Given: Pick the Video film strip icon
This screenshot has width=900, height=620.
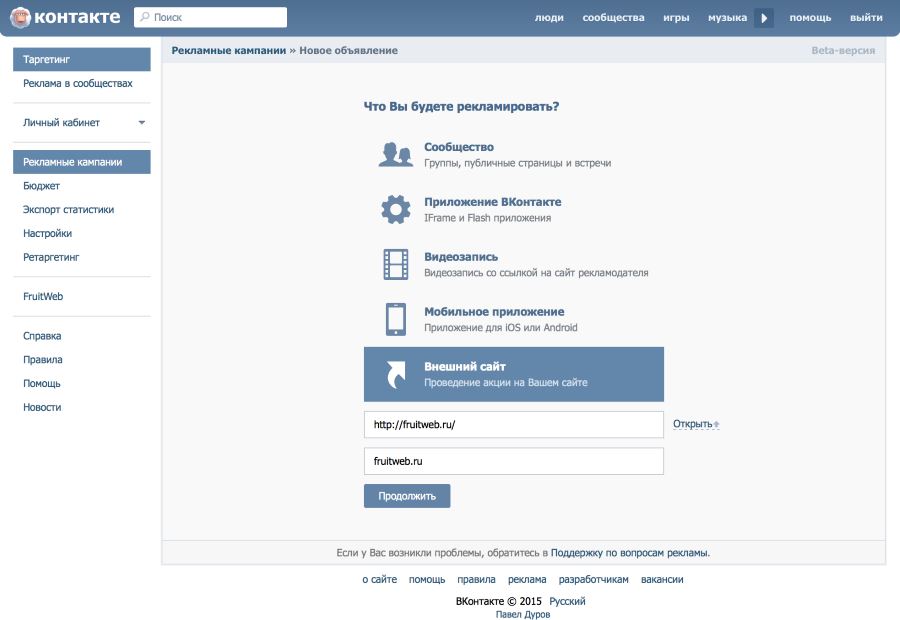Looking at the screenshot, I should pos(396,264).
